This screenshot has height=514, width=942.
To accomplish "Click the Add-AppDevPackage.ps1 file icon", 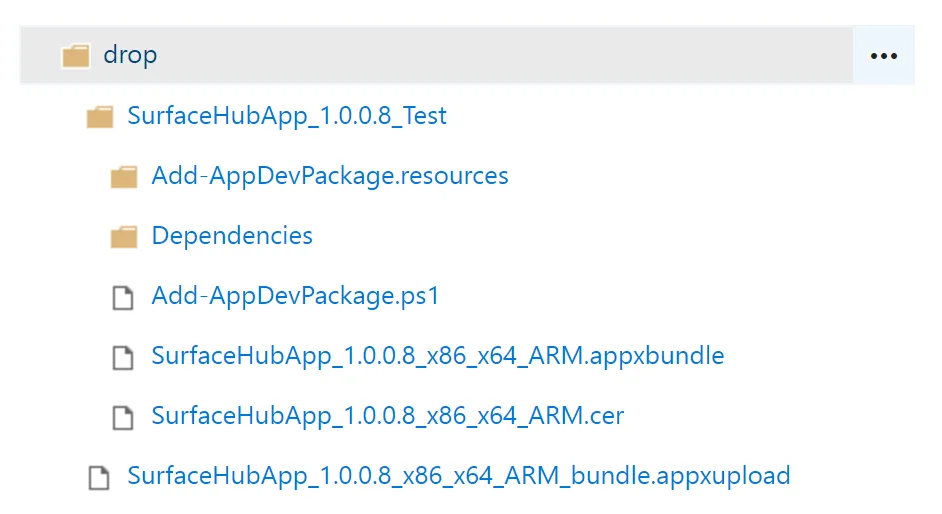I will coord(123,297).
